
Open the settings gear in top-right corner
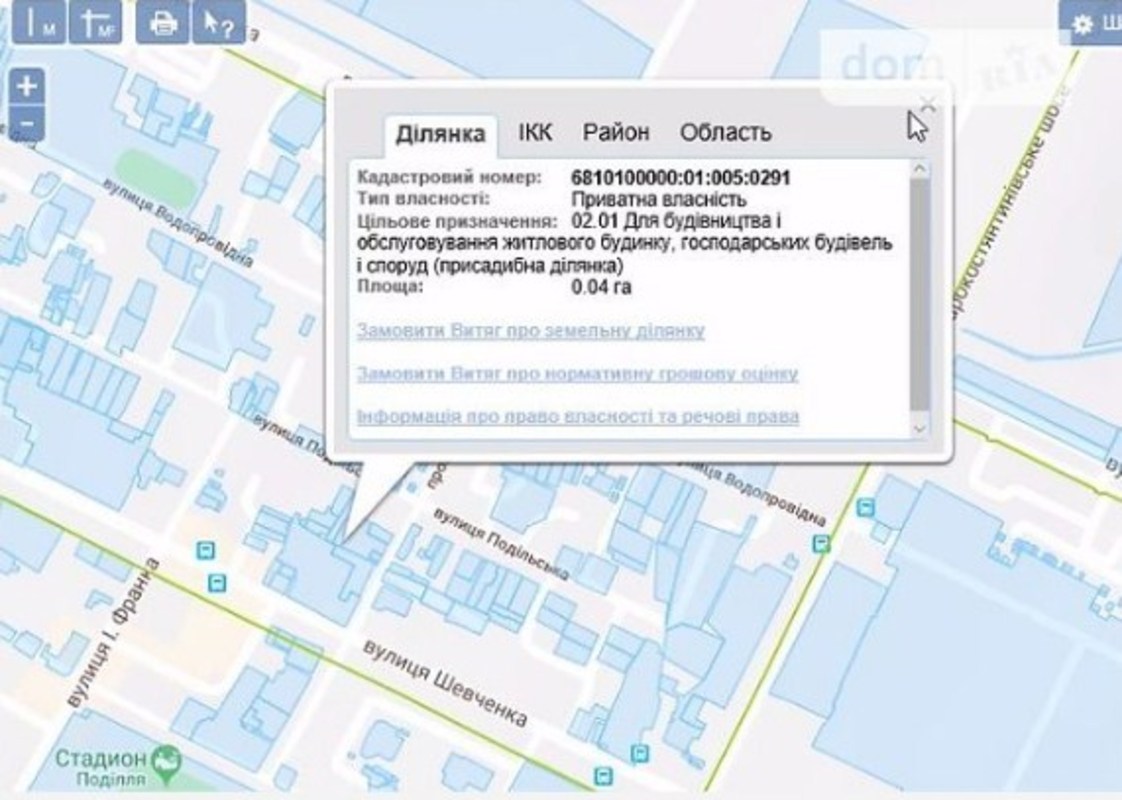coord(1091,24)
